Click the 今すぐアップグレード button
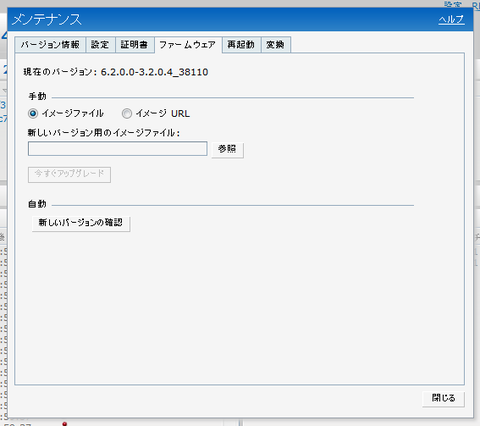This screenshot has width=480, height=426. coord(69,174)
